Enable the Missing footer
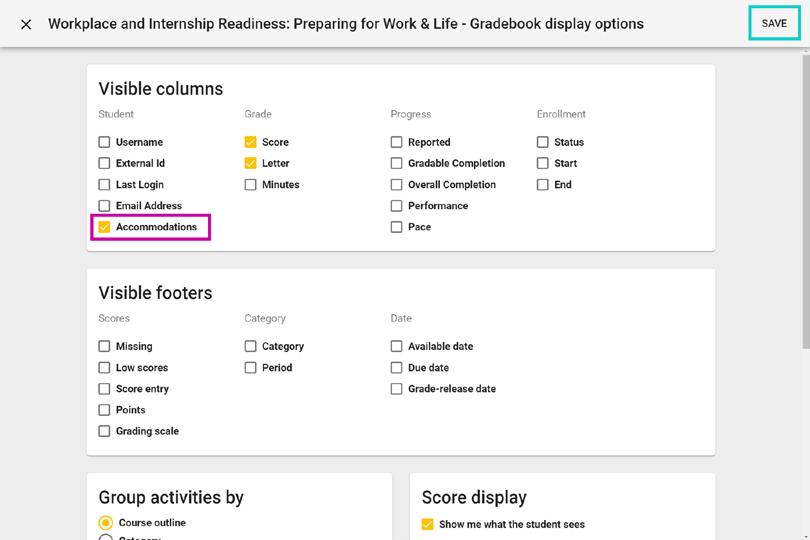 coord(104,346)
